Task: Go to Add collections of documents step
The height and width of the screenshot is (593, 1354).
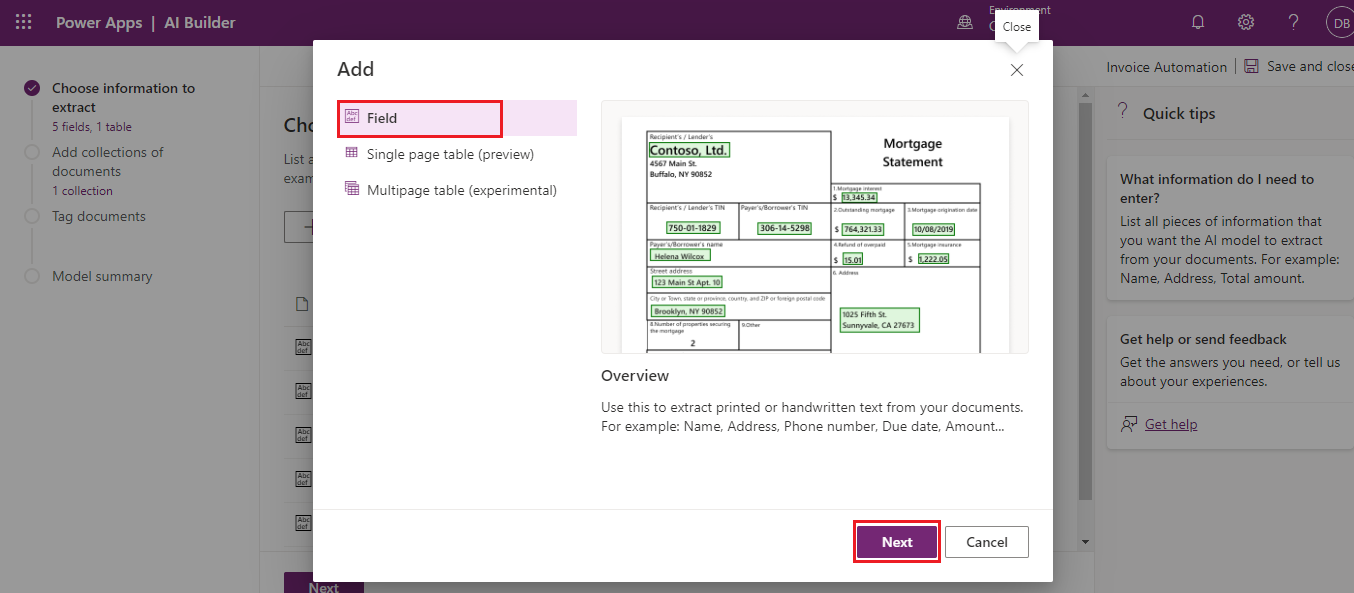Action: tap(108, 162)
